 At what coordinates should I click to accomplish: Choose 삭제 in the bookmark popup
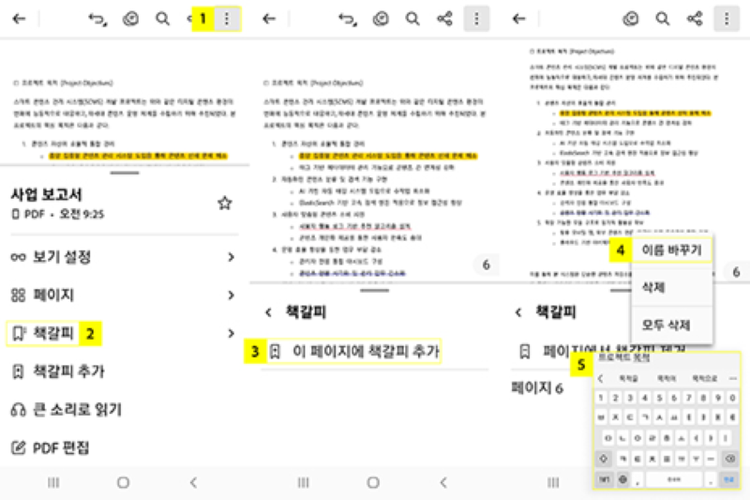(x=672, y=288)
